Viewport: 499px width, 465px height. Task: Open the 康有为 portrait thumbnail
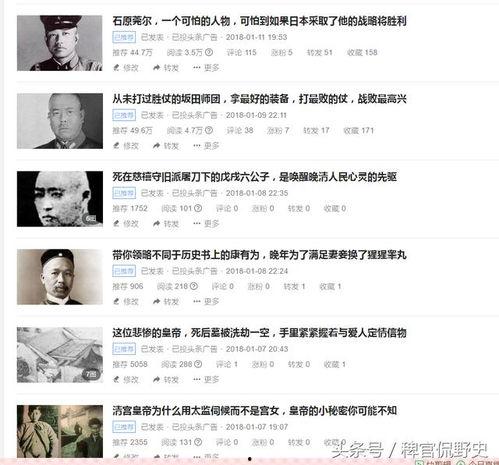pos(60,277)
